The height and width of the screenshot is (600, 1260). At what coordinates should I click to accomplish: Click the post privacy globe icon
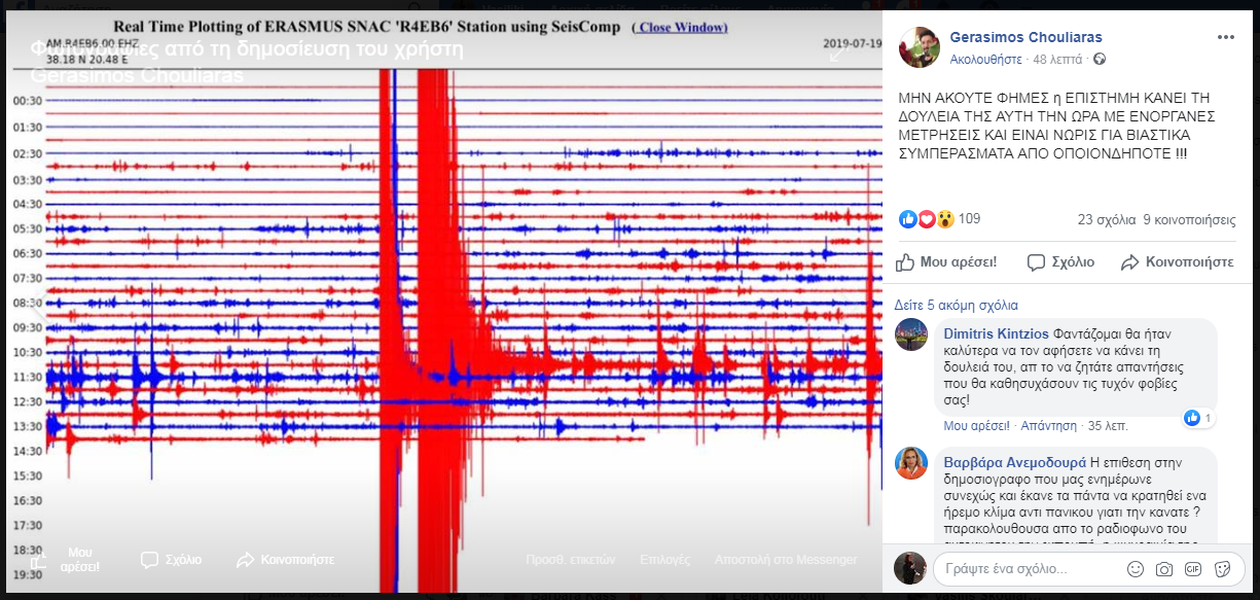pos(1100,60)
